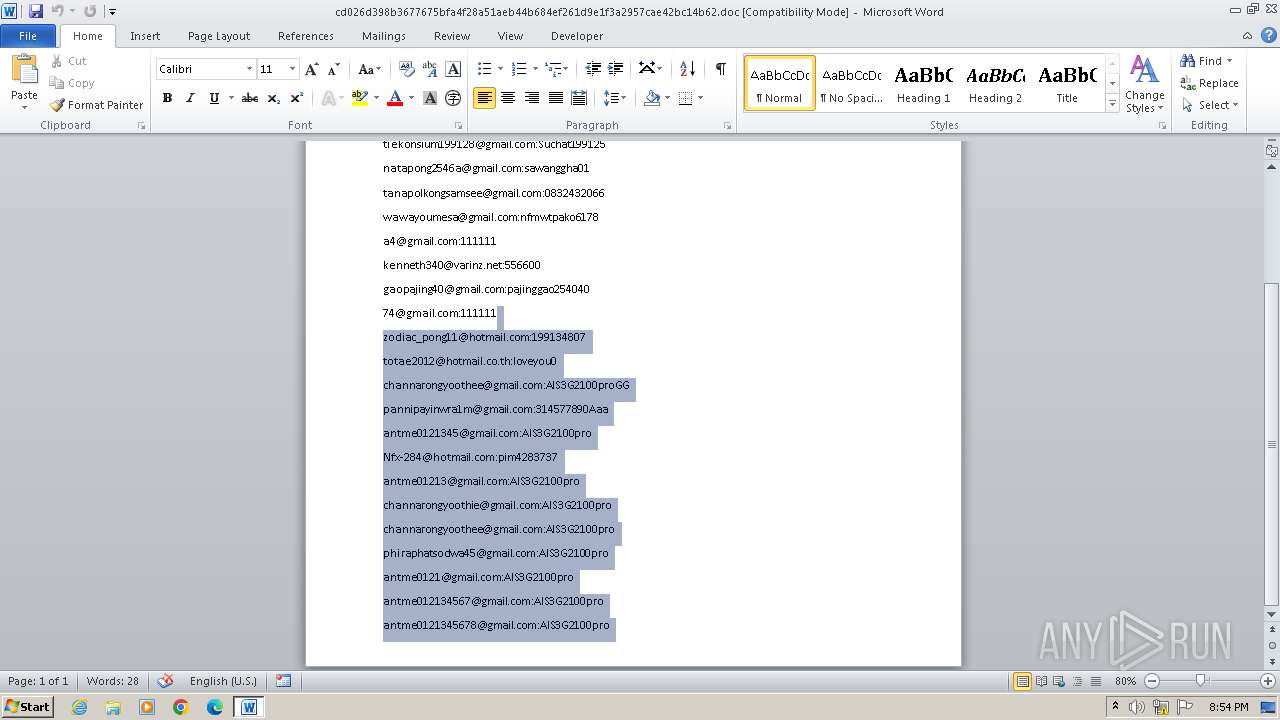Toggle Bold formatting
The width and height of the screenshot is (1280, 720).
(167, 98)
